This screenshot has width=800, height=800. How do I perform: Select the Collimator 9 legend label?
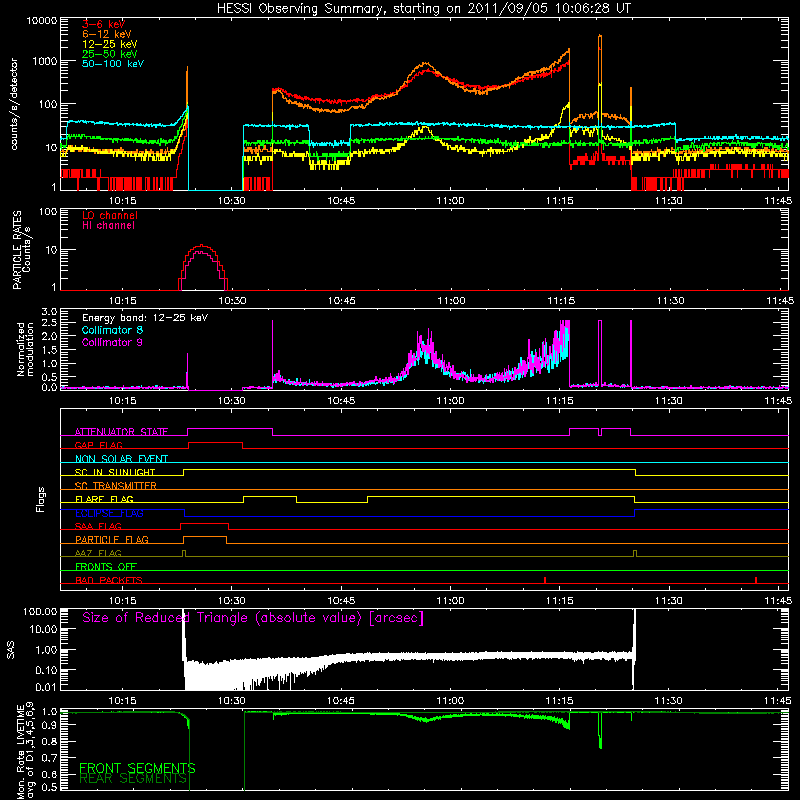pyautogui.click(x=112, y=342)
